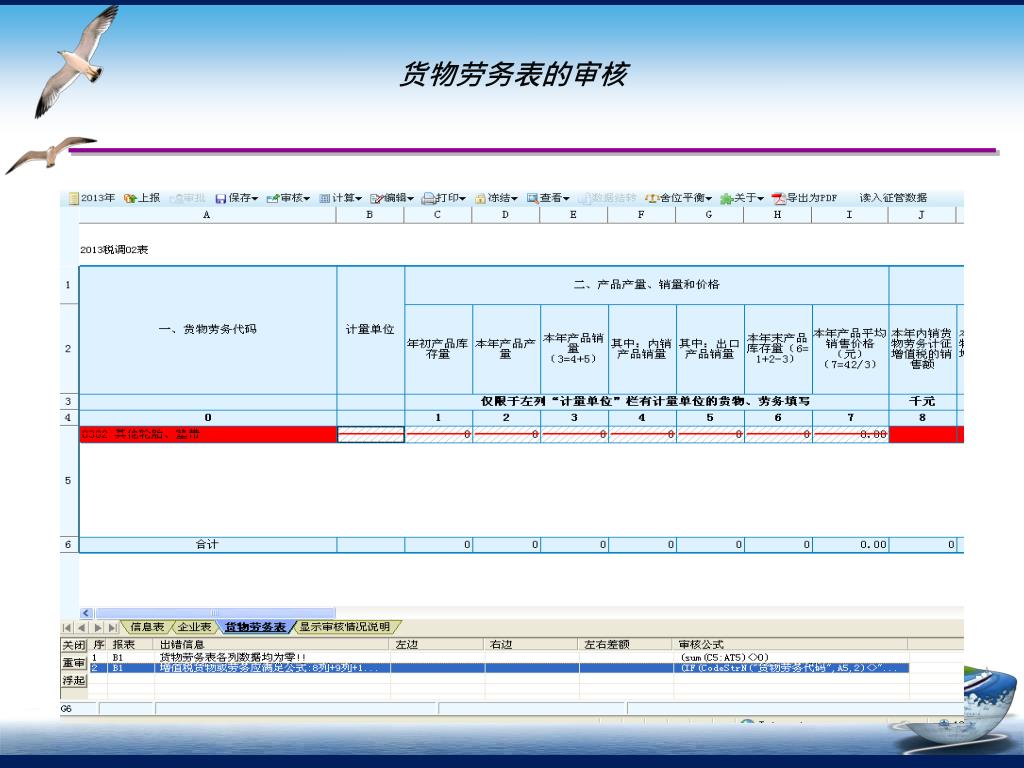
Task: Go to first sheet tab arrow
Action: 67,628
